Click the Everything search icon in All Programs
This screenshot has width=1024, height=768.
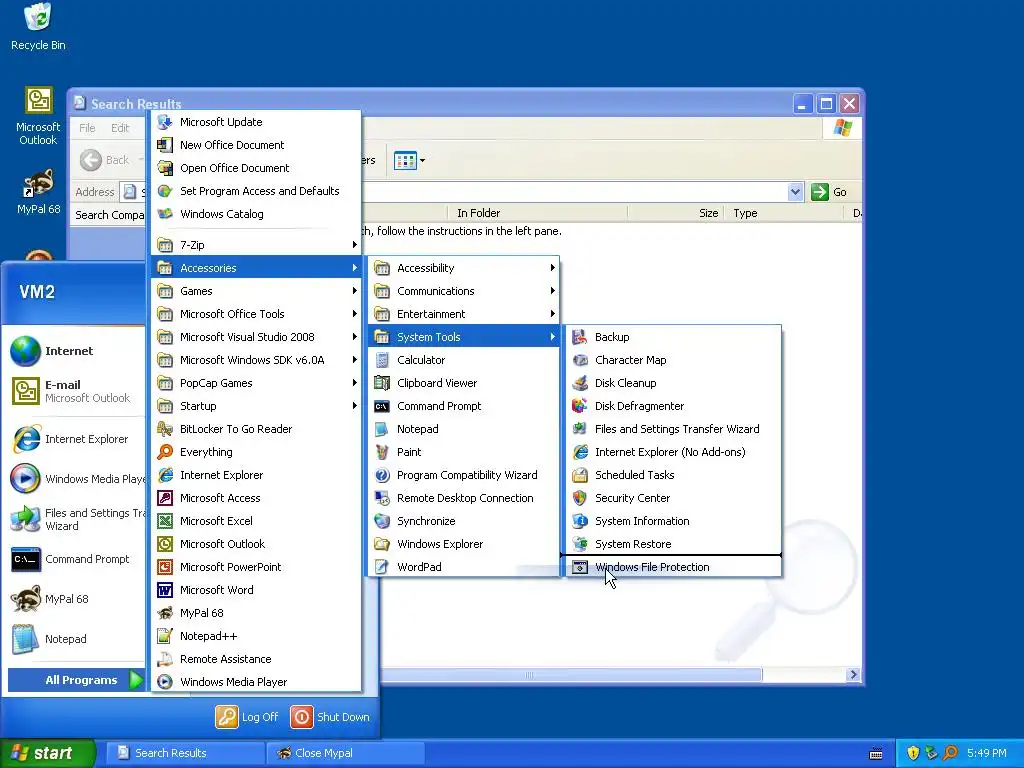pyautogui.click(x=165, y=452)
